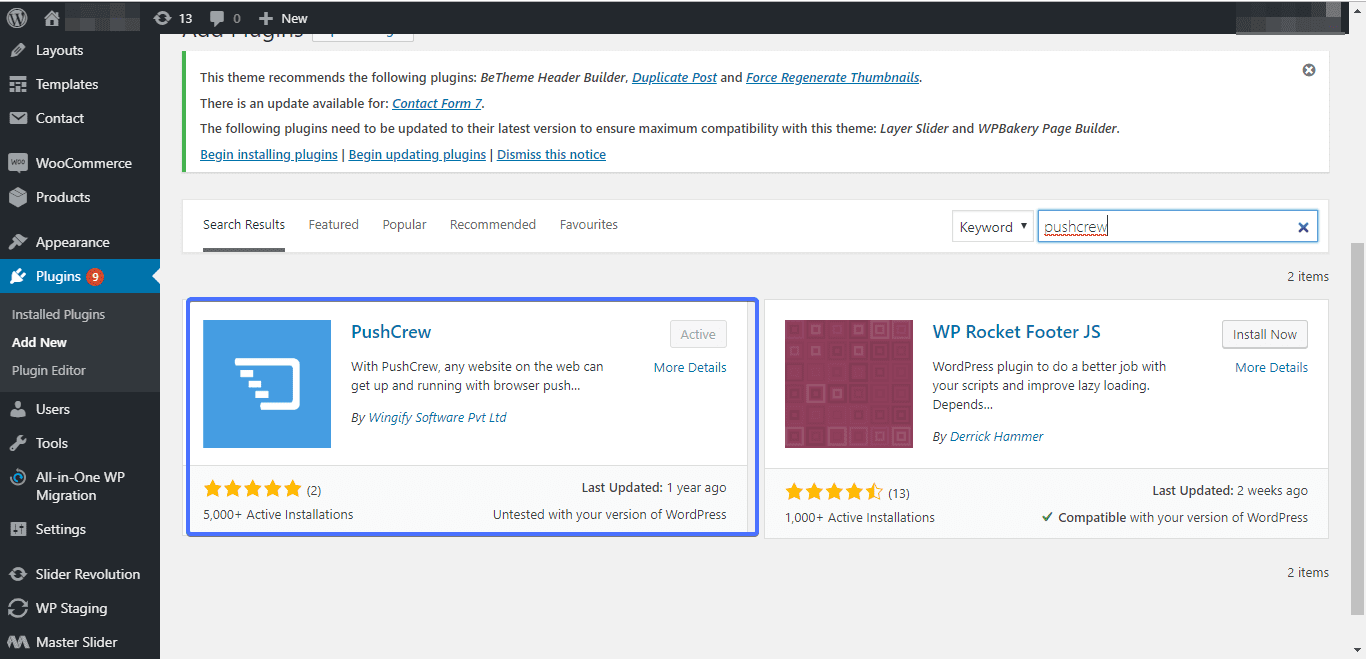1366x659 pixels.
Task: Click the '1,000+ Active Installations' text
Action: 860,517
